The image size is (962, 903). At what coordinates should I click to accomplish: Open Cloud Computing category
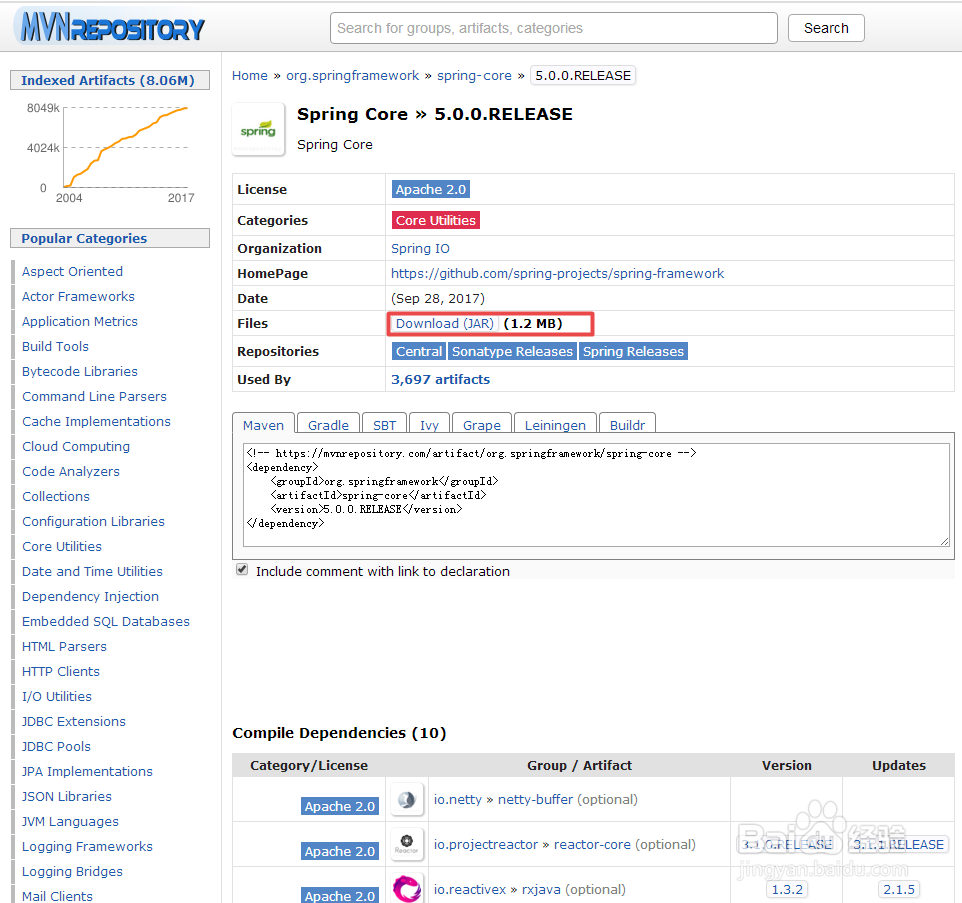pos(76,447)
